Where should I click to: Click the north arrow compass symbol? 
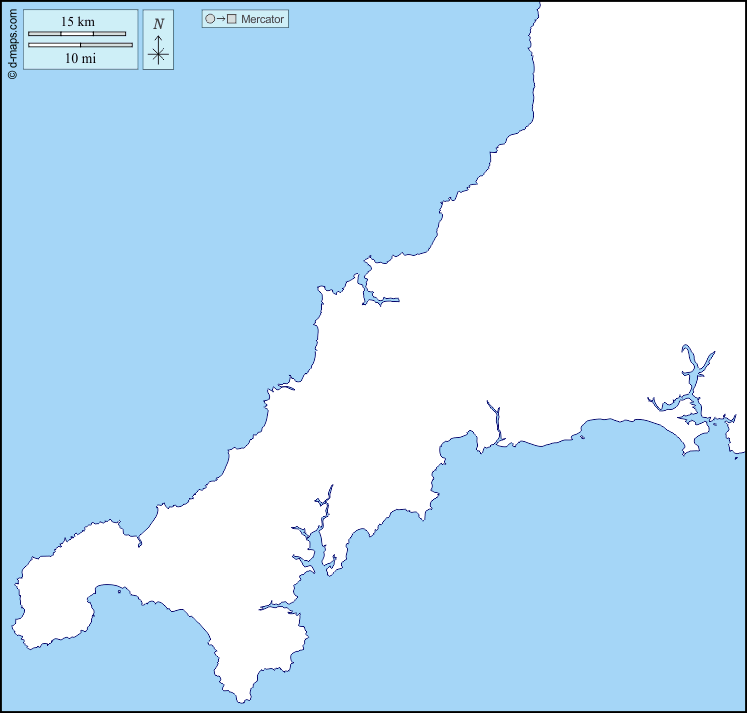pos(158,52)
